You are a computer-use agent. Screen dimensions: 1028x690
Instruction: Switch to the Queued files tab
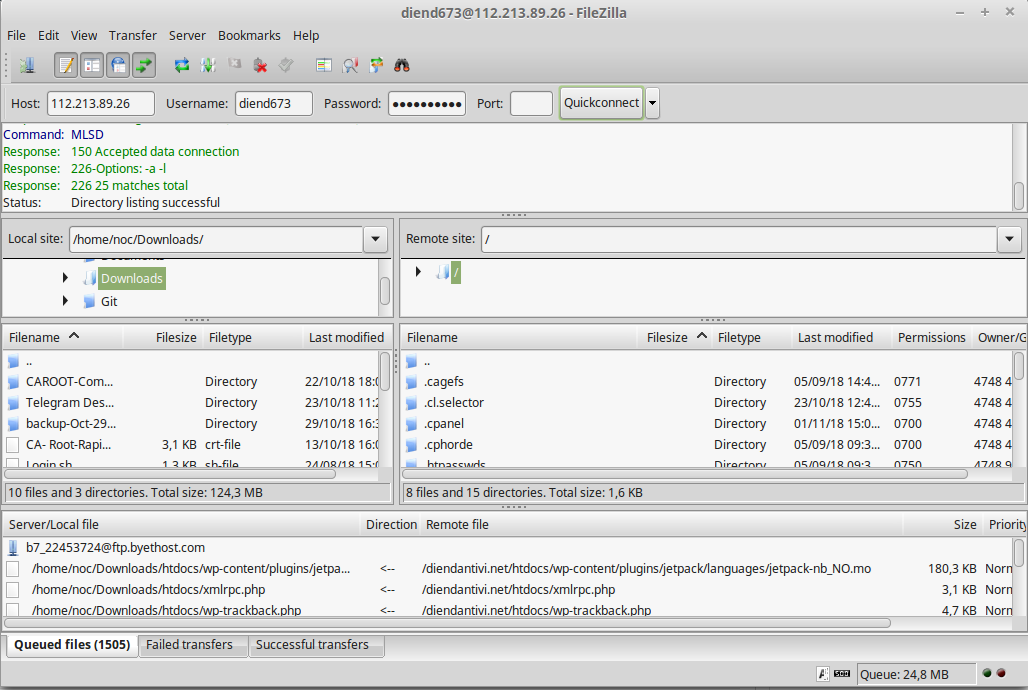pos(72,645)
